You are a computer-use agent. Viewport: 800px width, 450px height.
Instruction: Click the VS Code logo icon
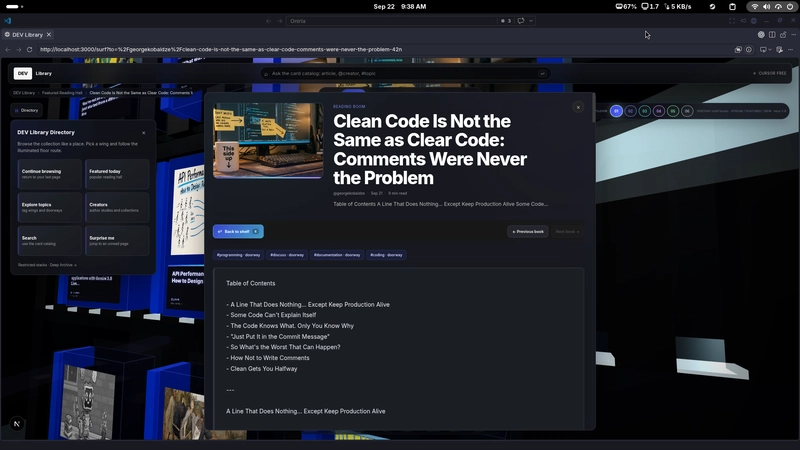click(x=7, y=21)
